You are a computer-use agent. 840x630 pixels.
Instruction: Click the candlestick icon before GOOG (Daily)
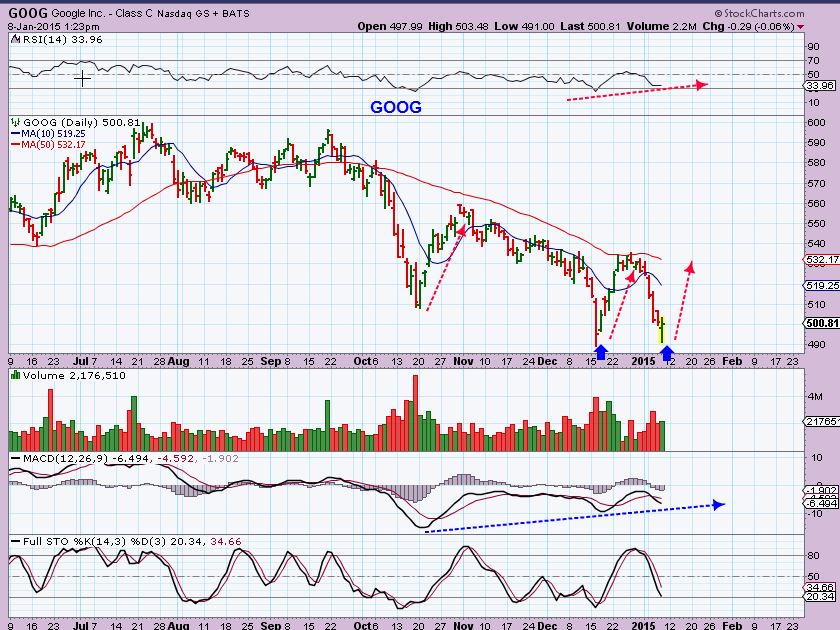point(16,123)
